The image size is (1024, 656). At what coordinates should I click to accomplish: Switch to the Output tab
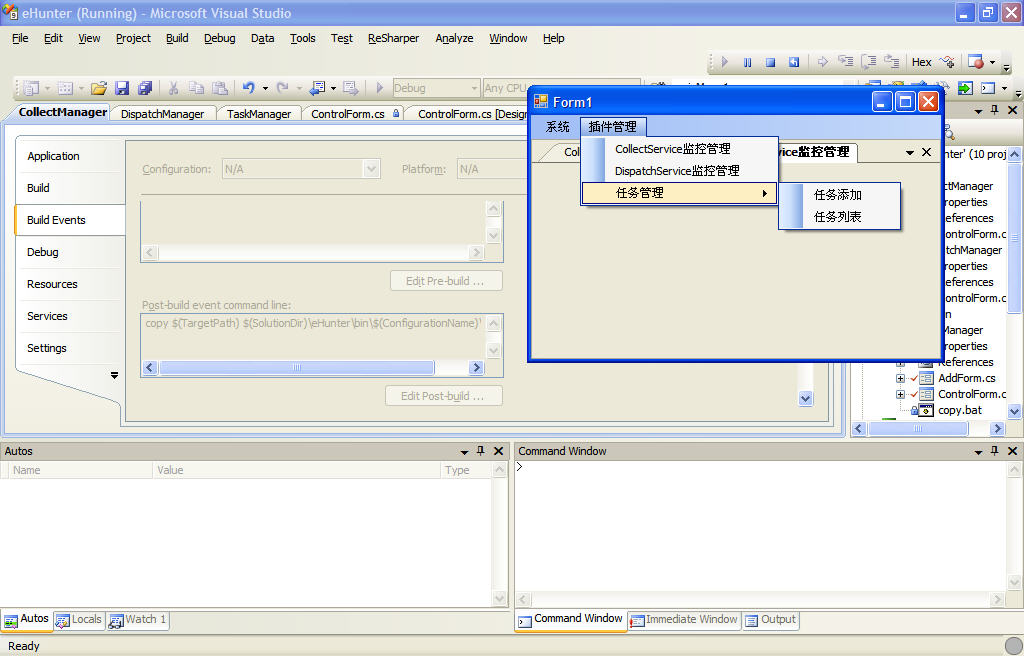771,619
